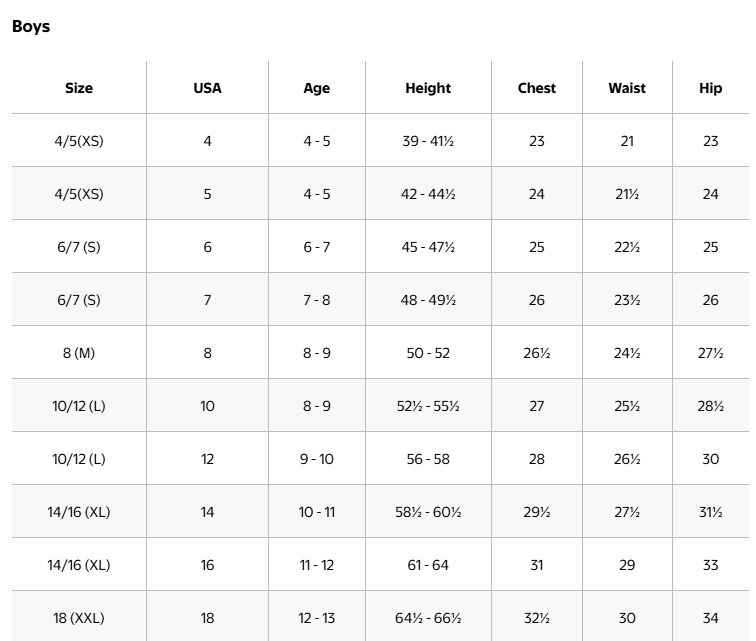The width and height of the screenshot is (756, 641).
Task: Click age cell "12 - 13"
Action: pyautogui.click(x=317, y=618)
